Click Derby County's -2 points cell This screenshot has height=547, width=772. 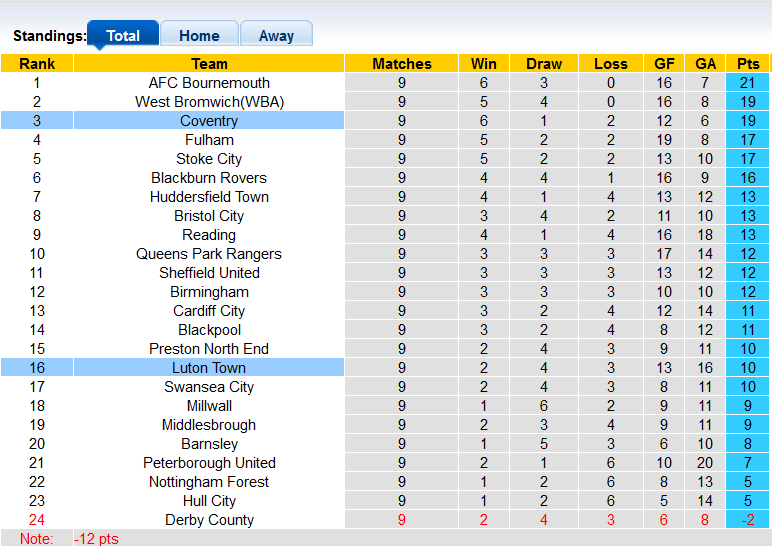[748, 520]
